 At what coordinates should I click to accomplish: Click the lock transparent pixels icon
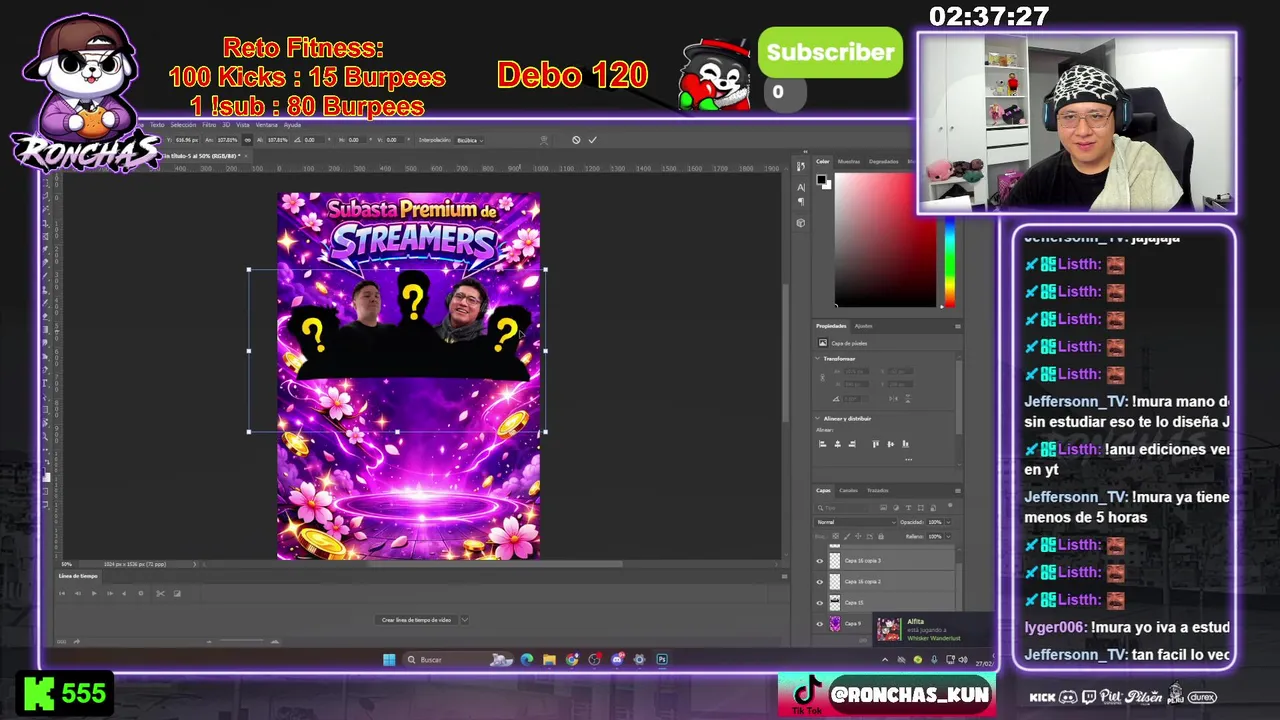pos(835,536)
